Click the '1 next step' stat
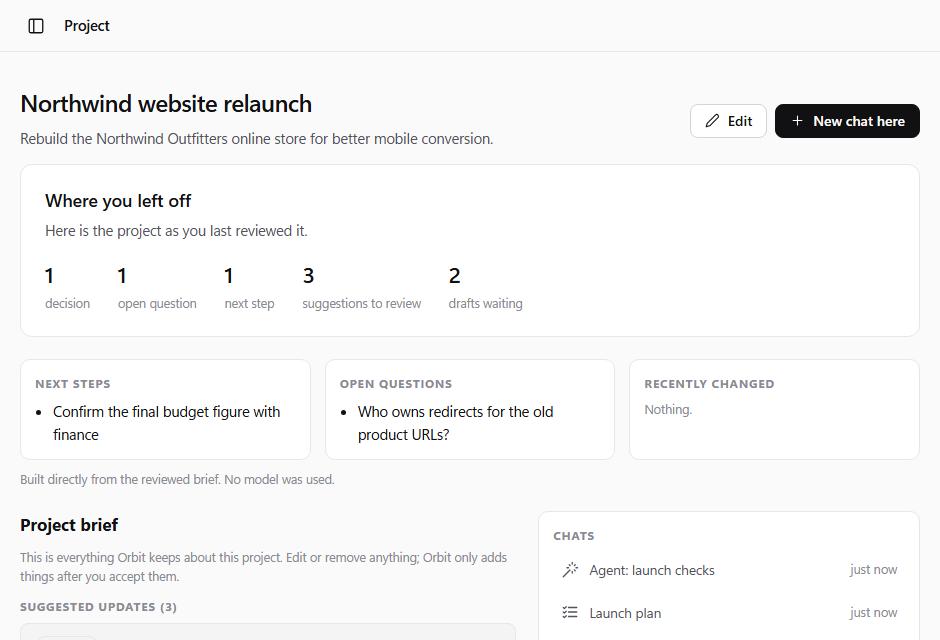Viewport: 940px width, 640px height. coord(249,288)
